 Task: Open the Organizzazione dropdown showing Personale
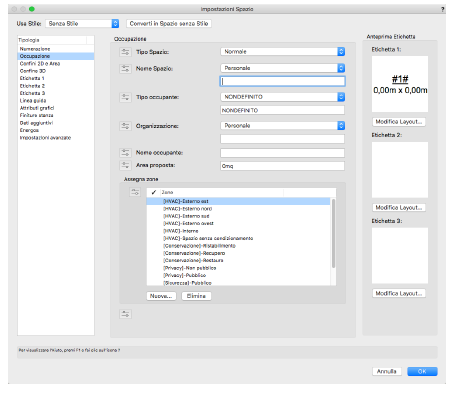[283, 126]
